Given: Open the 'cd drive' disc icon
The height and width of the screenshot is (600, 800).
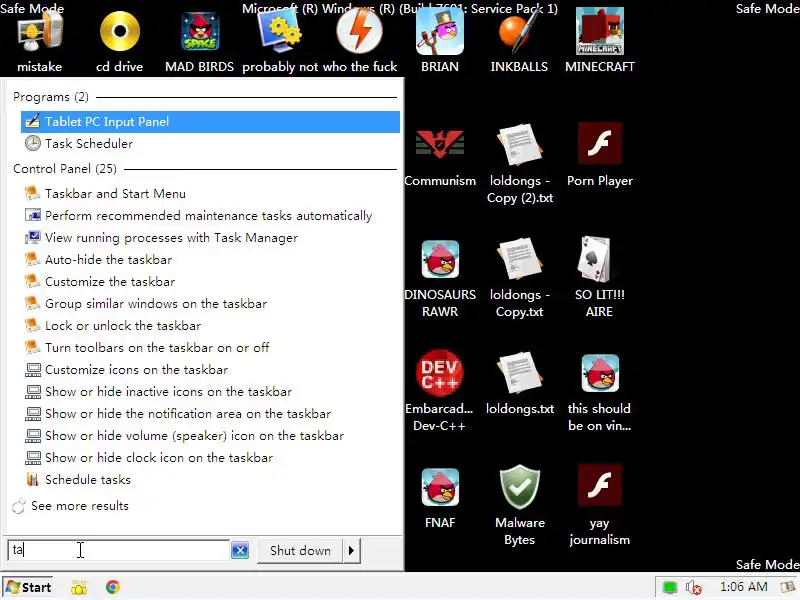Looking at the screenshot, I should [119, 32].
